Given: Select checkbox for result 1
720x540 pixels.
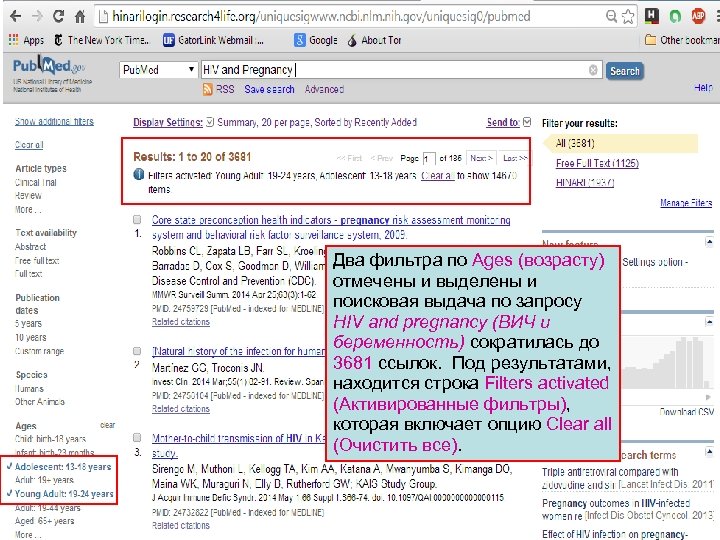Looking at the screenshot, I should (137, 219).
